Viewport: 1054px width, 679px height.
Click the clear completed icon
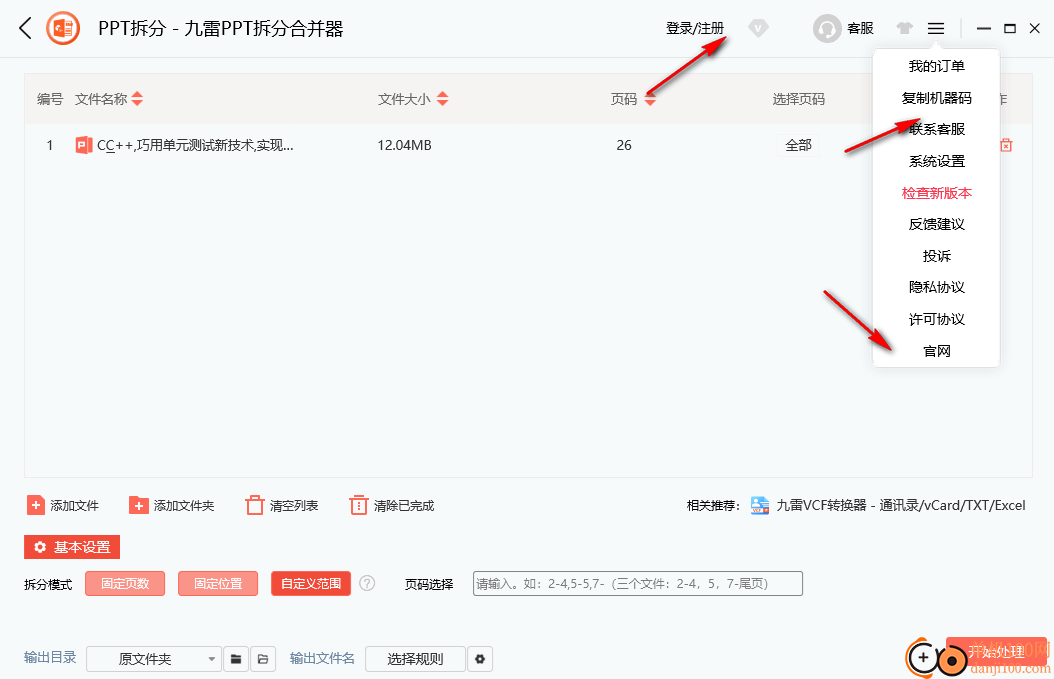point(358,505)
